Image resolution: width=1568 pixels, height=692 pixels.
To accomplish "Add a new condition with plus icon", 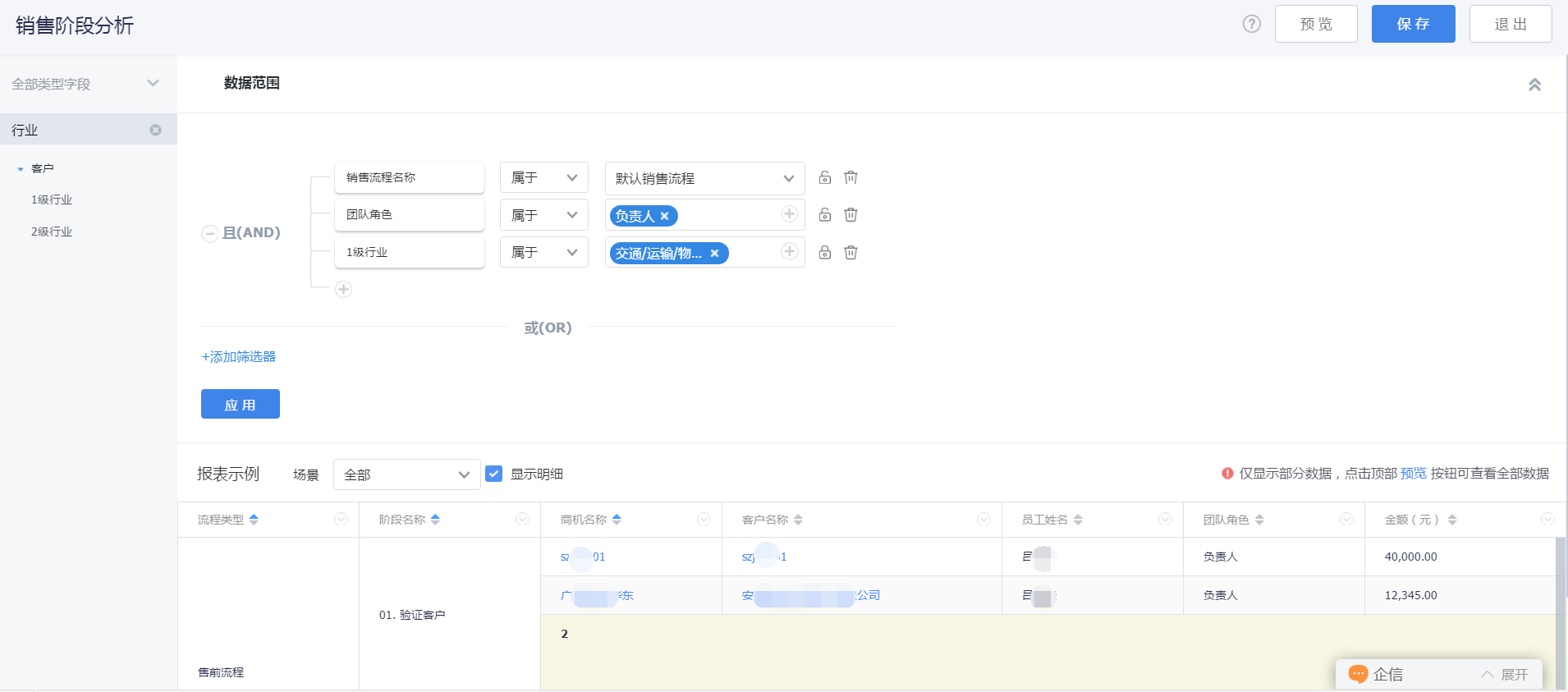I will [343, 289].
